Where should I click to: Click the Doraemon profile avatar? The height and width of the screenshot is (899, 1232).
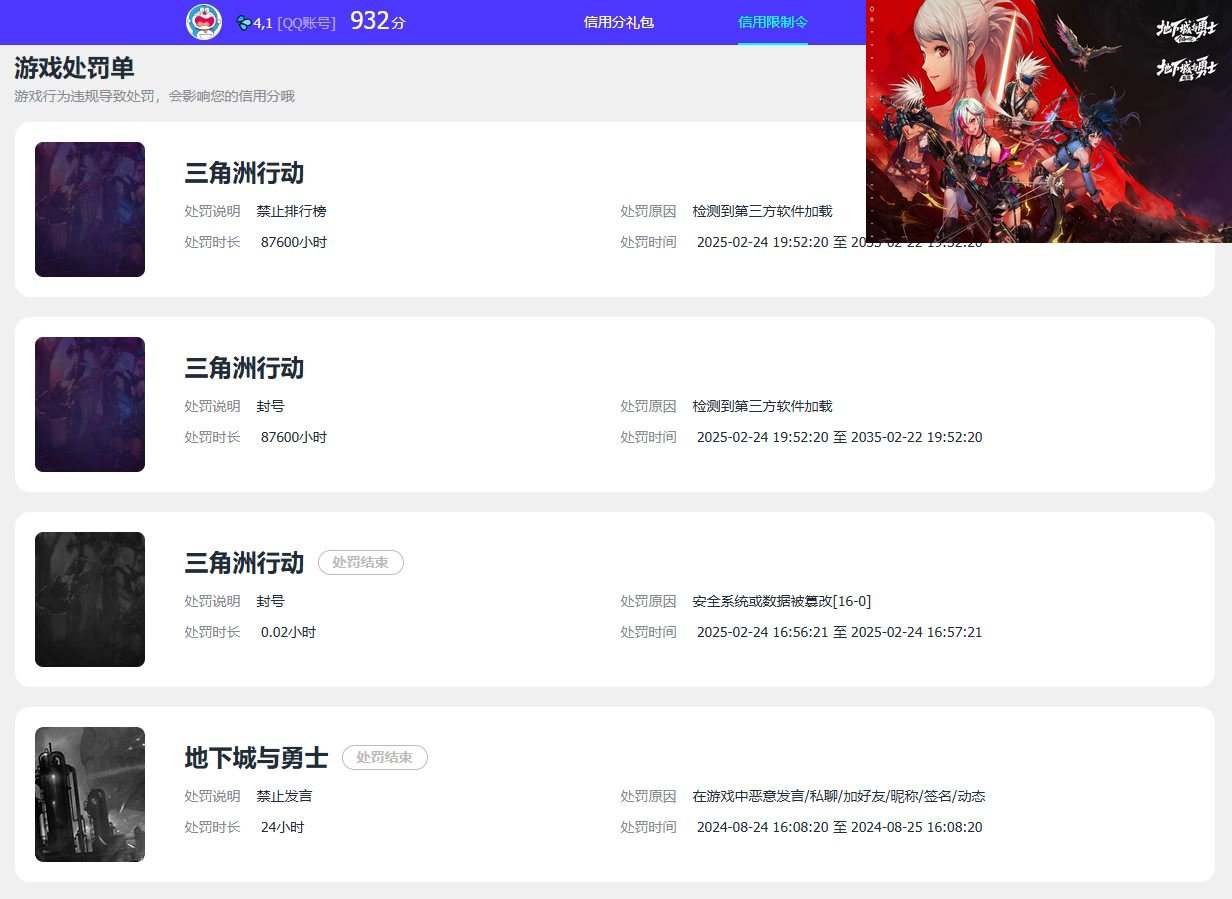pyautogui.click(x=204, y=22)
